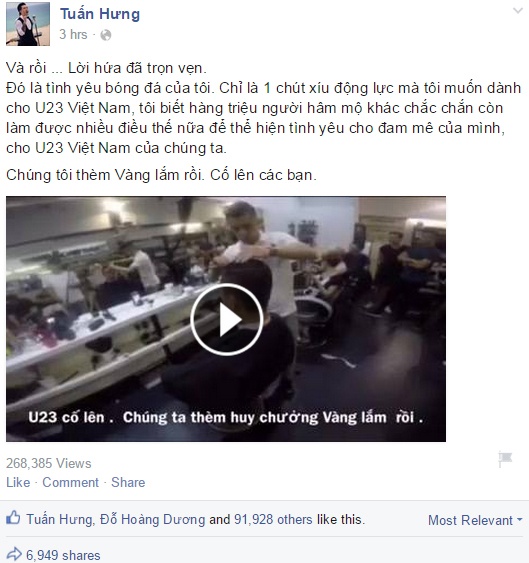Click the 268,385 Views count
The width and height of the screenshot is (529, 563).
[x=49, y=463]
